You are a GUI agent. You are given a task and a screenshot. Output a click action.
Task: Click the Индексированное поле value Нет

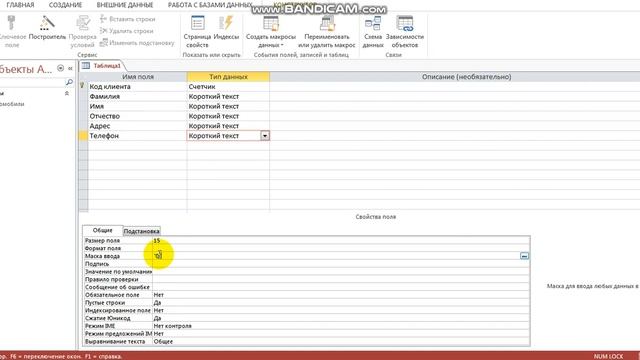click(341, 310)
